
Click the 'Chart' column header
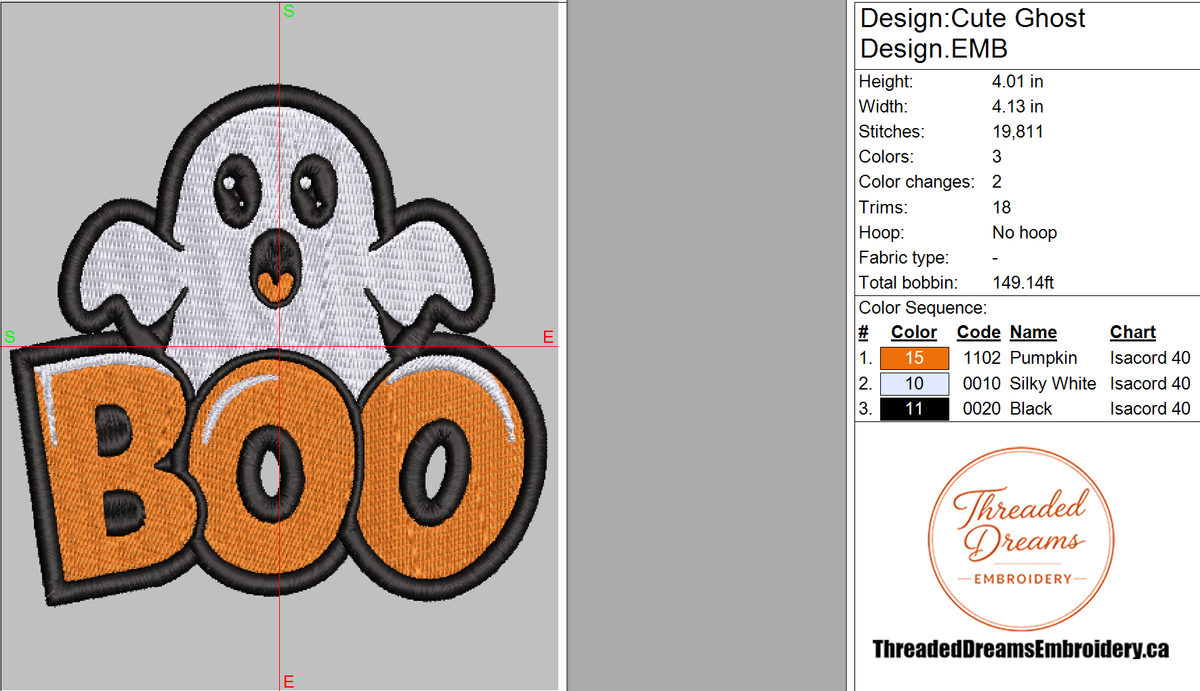click(1133, 332)
